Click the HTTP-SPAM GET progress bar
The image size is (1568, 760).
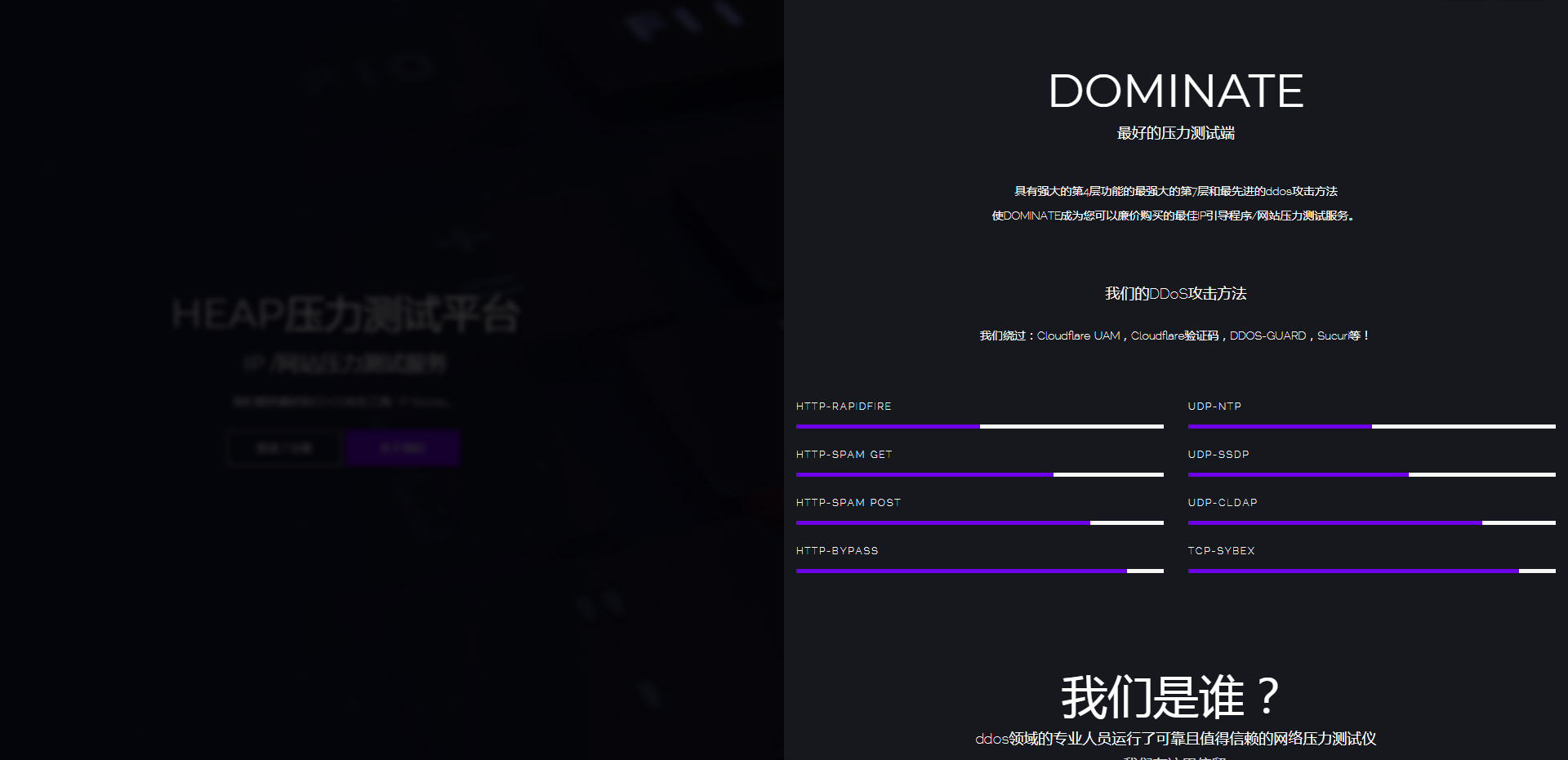pos(980,474)
